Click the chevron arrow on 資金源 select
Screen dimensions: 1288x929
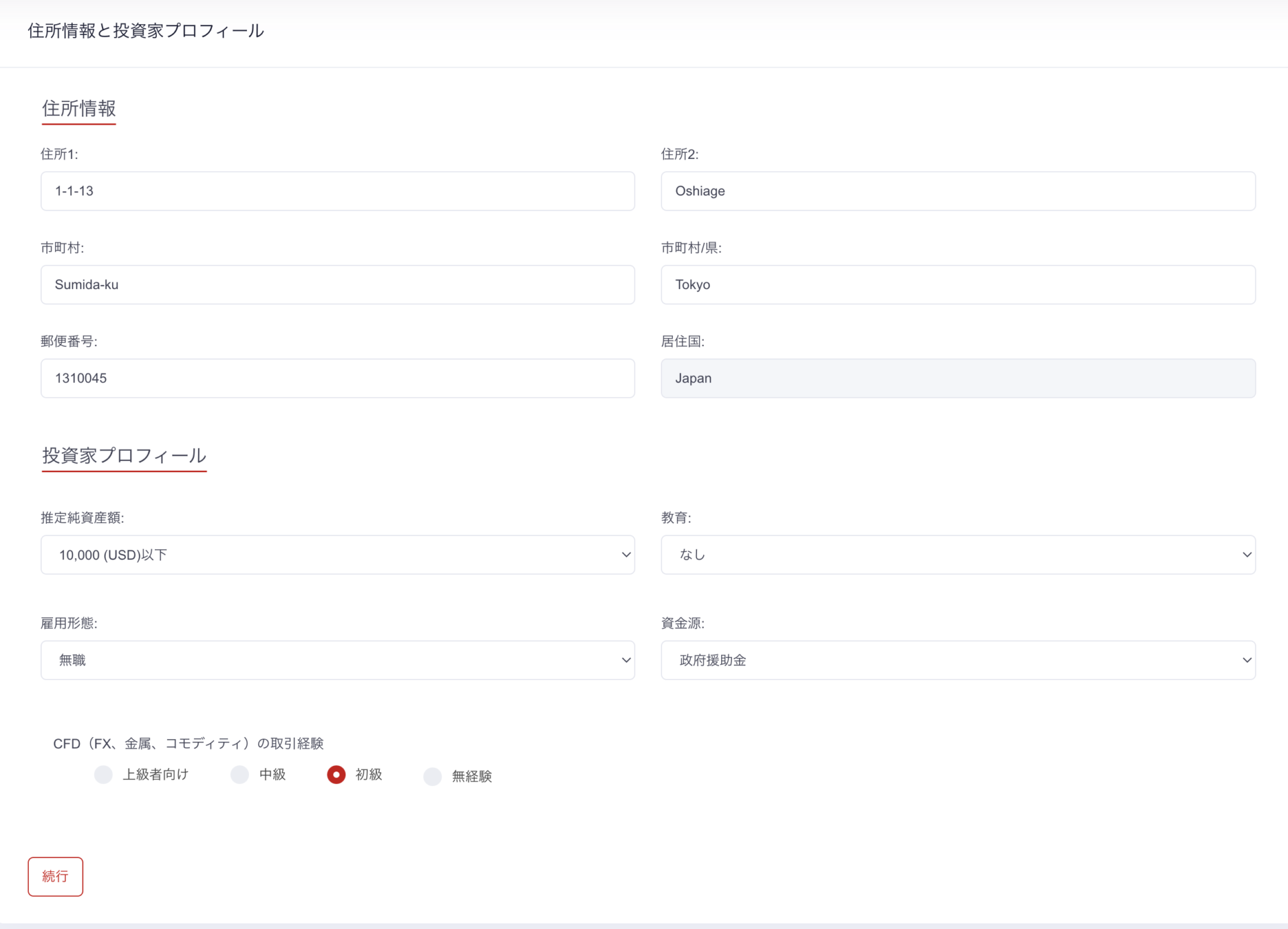tap(1246, 660)
